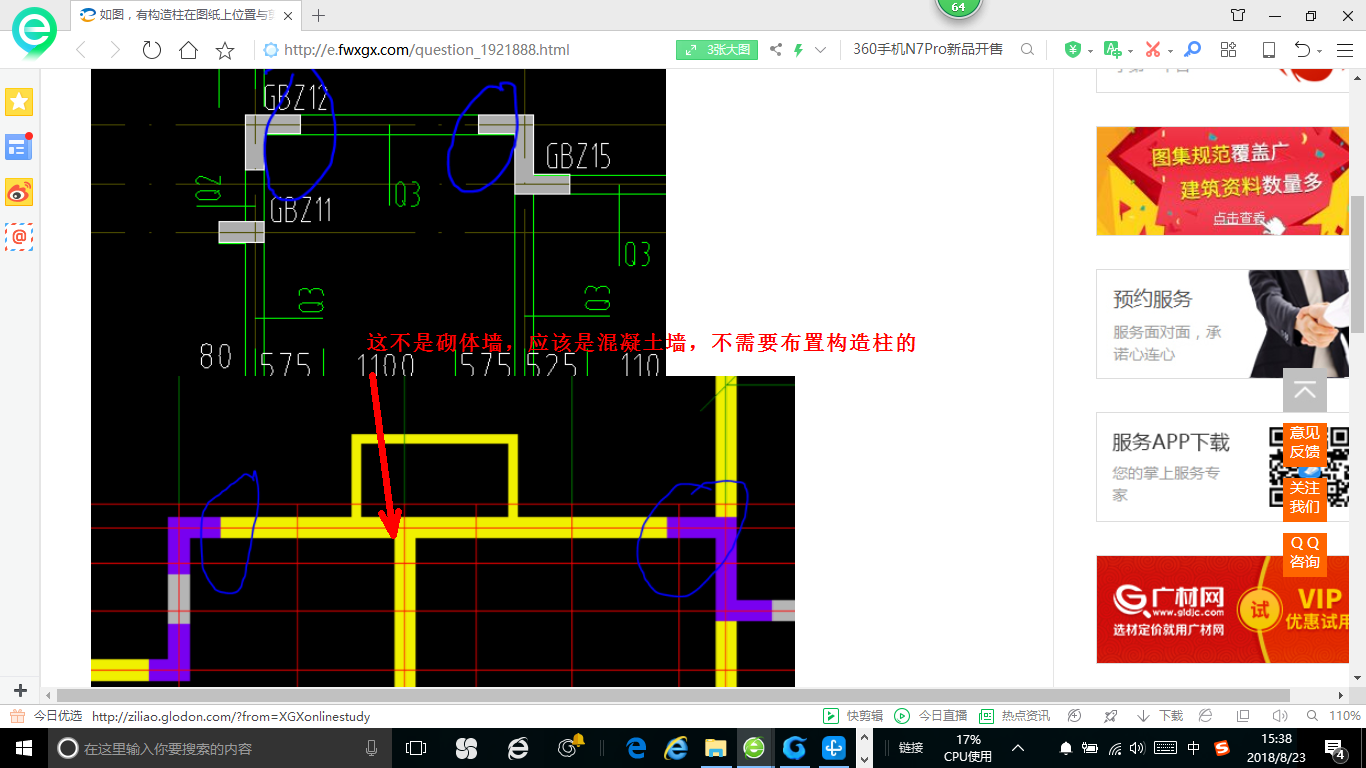Click the undo closed tab icon

[1302, 49]
